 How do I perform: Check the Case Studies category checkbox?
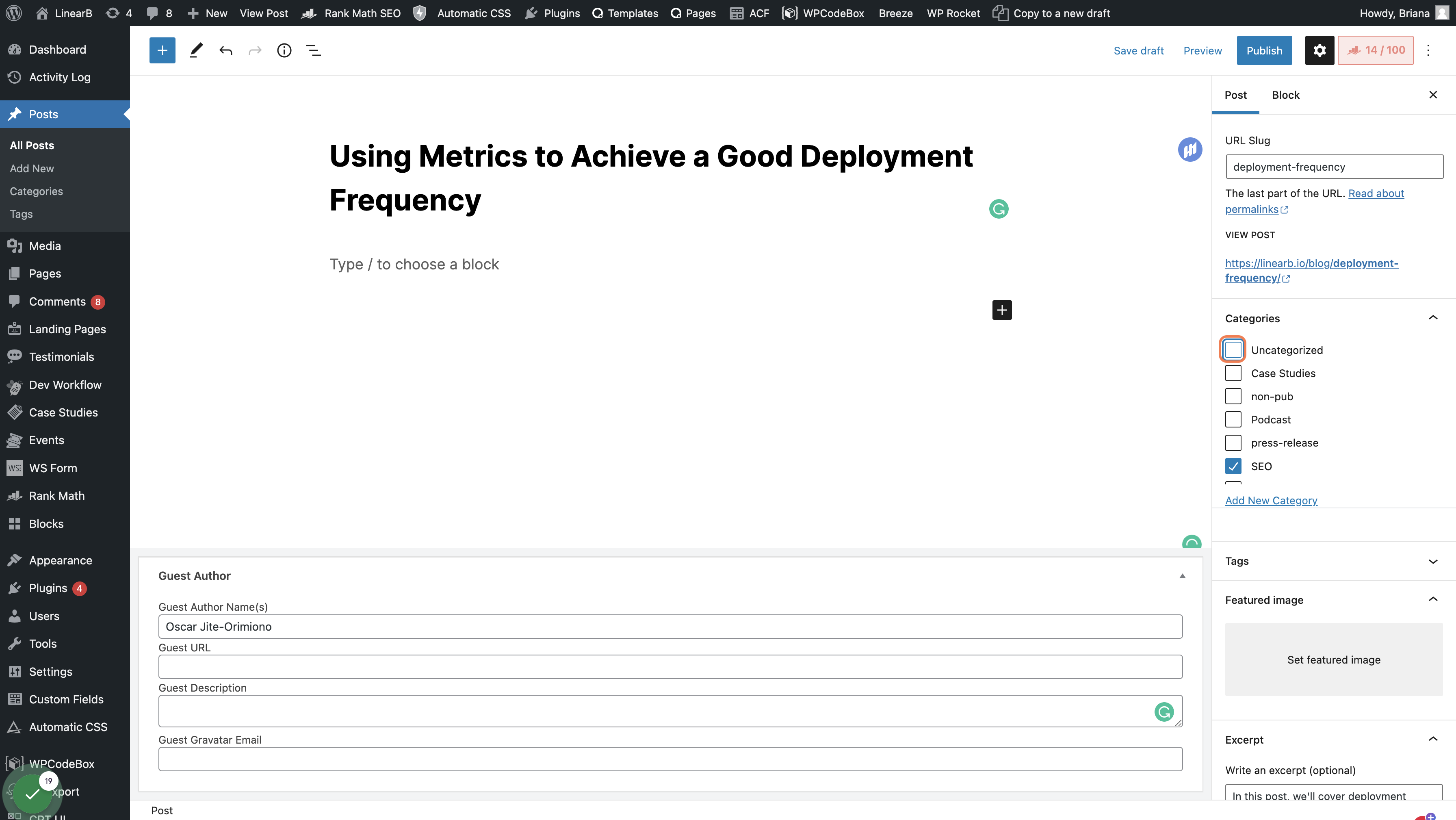pos(1233,373)
